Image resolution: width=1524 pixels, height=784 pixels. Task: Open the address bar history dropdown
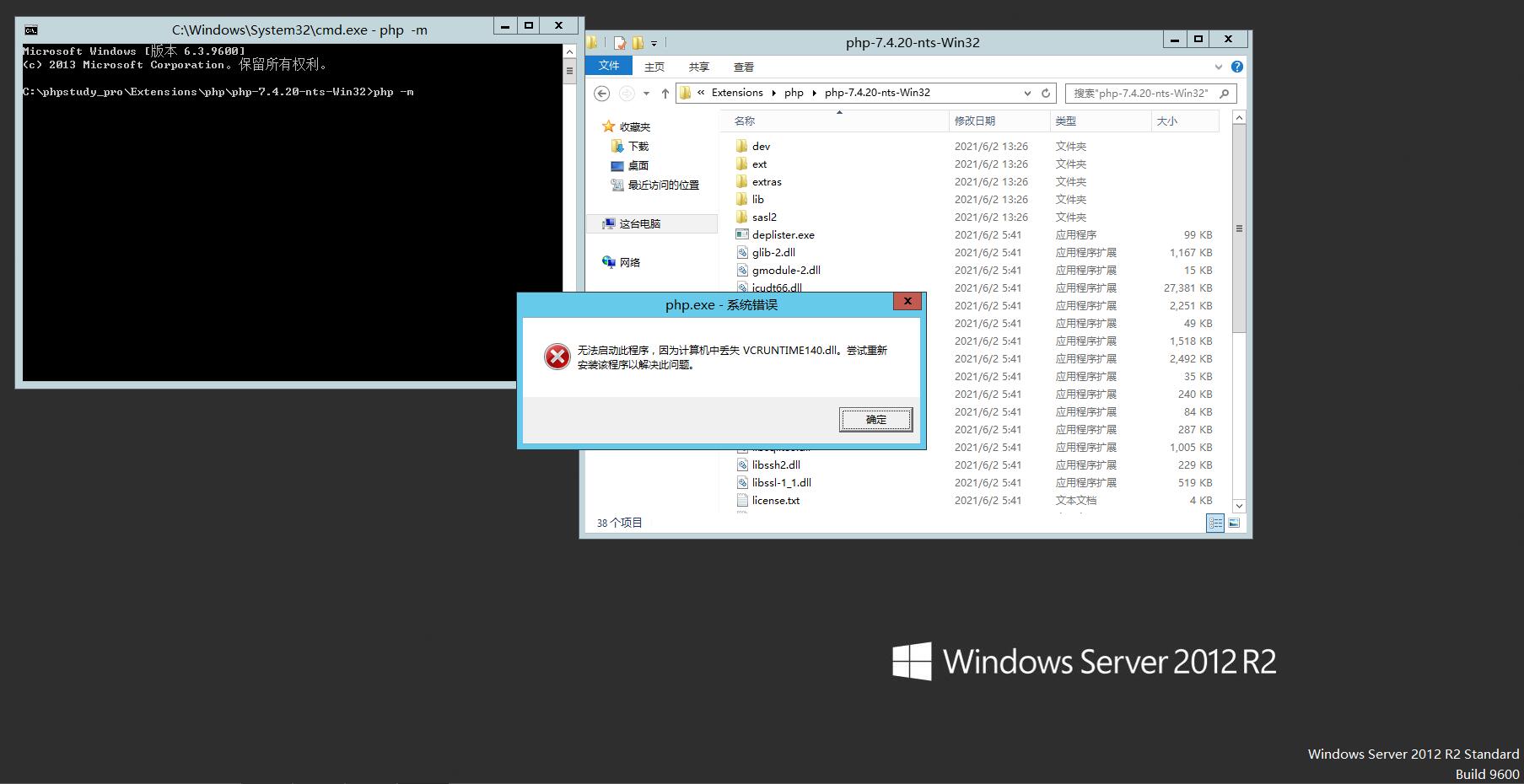(x=1027, y=94)
